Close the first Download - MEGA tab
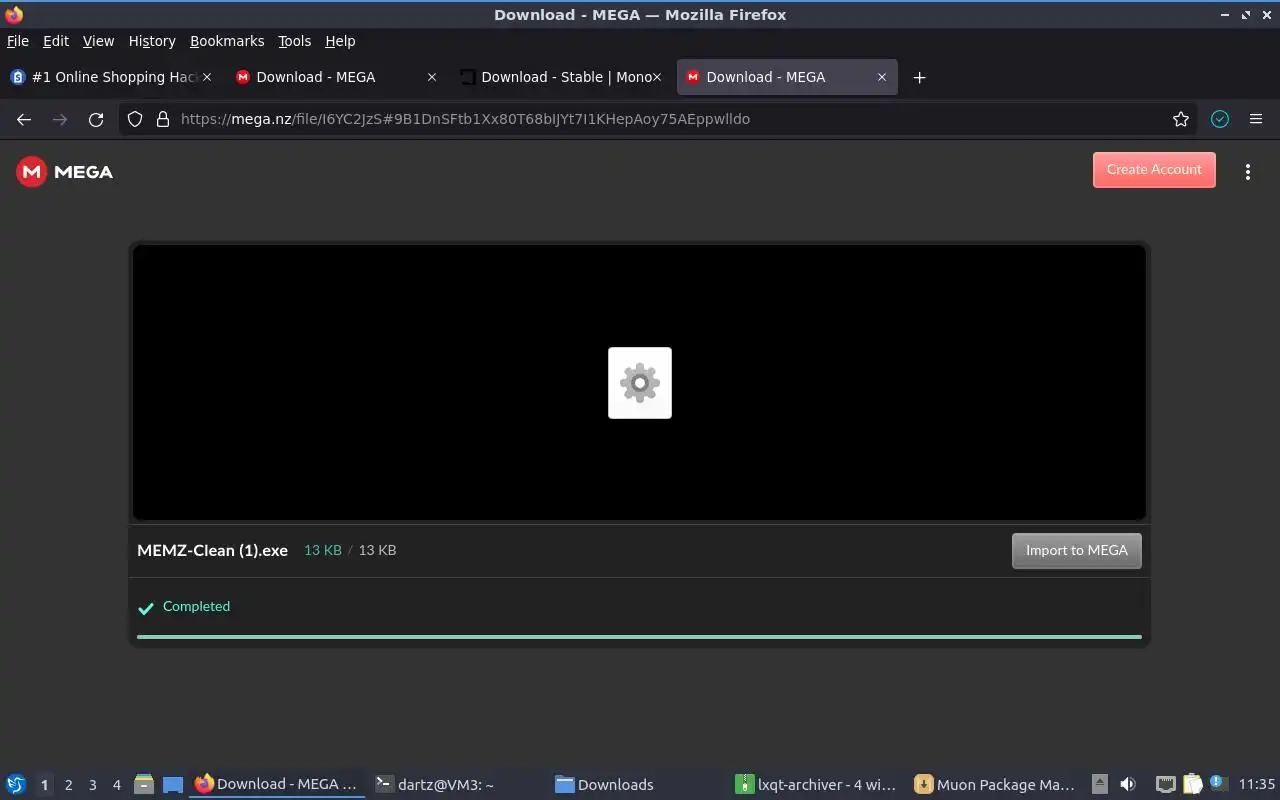1280x800 pixels. click(432, 77)
